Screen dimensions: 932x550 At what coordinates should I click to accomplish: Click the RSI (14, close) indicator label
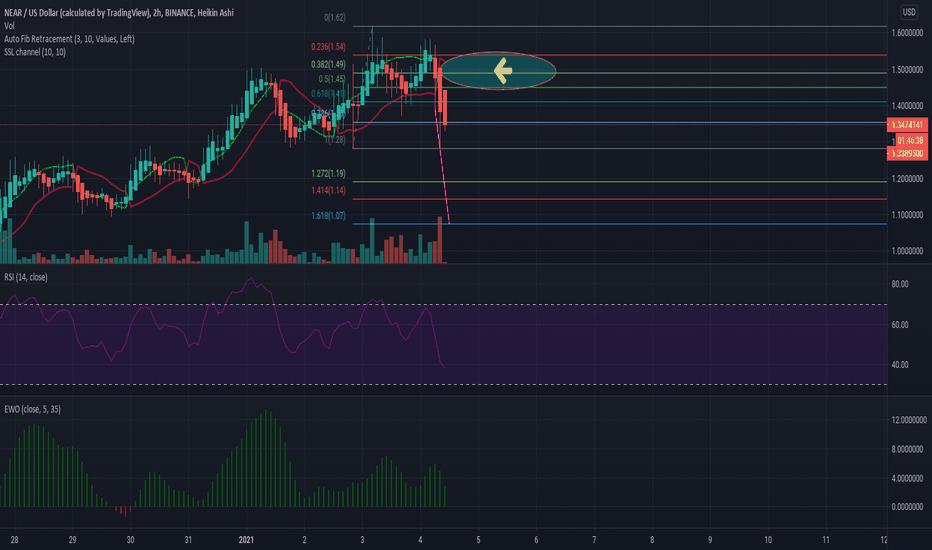point(26,277)
